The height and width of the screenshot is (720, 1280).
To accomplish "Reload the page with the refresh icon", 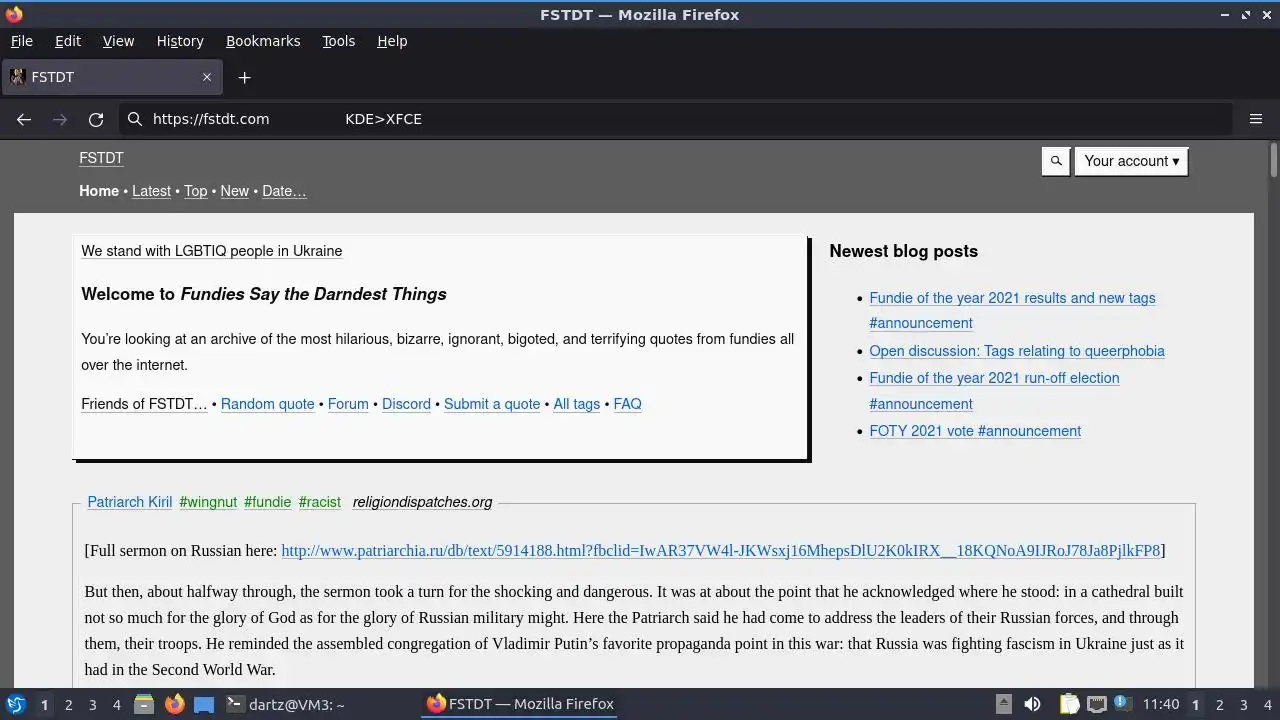I will click(x=96, y=119).
